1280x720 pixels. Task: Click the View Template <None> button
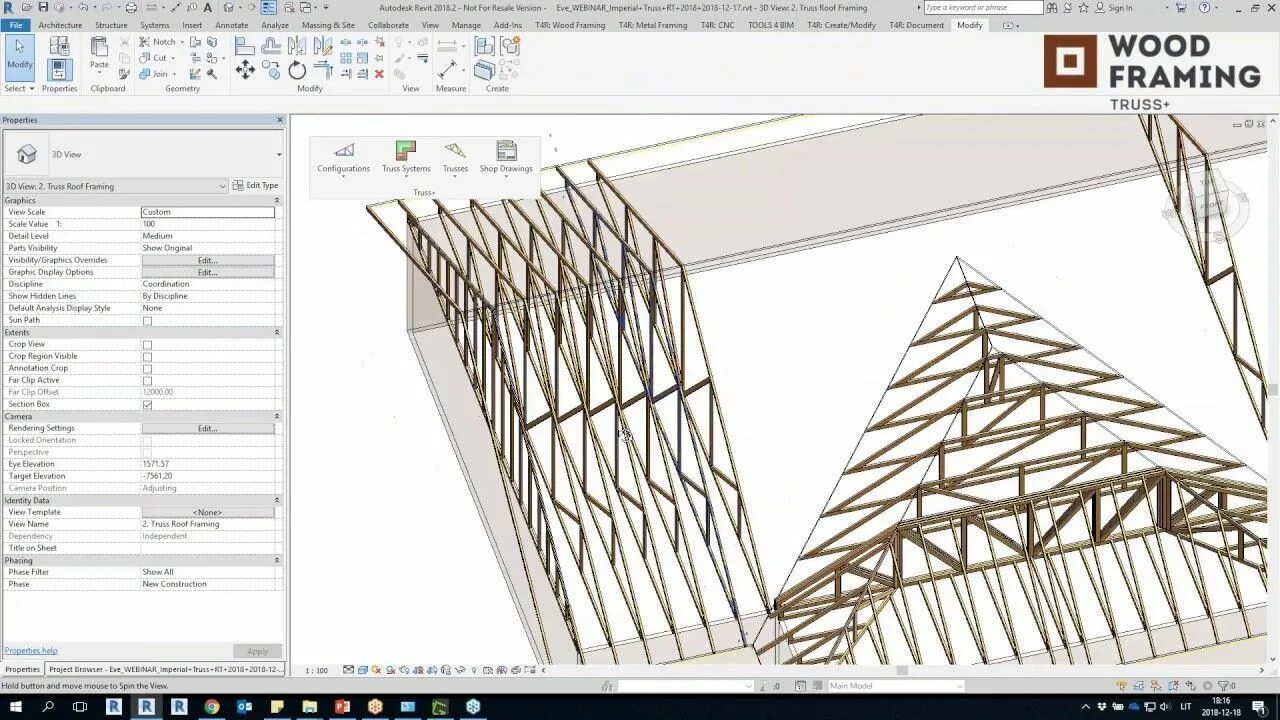click(x=208, y=512)
